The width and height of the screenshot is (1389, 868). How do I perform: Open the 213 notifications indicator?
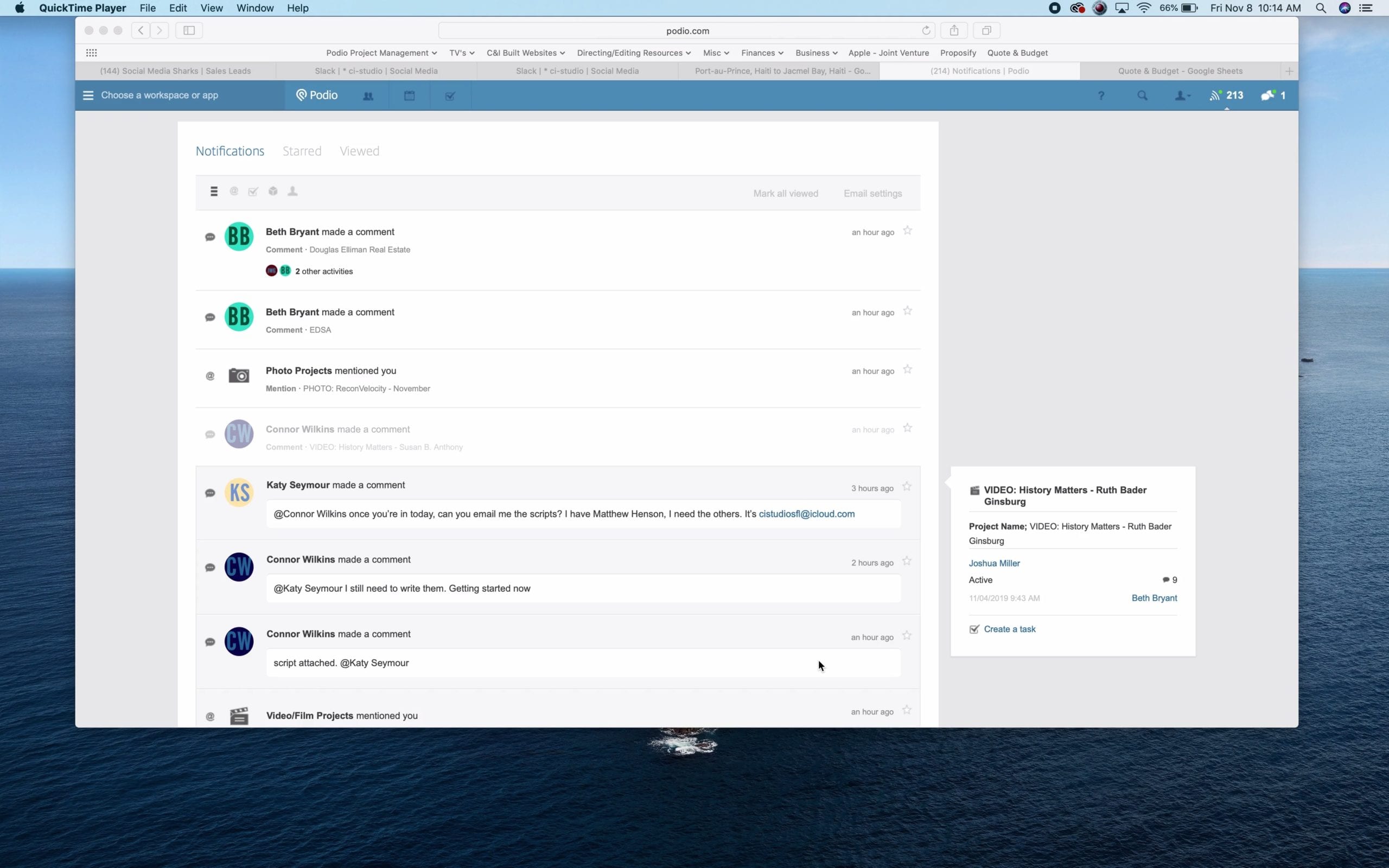pyautogui.click(x=1226, y=95)
